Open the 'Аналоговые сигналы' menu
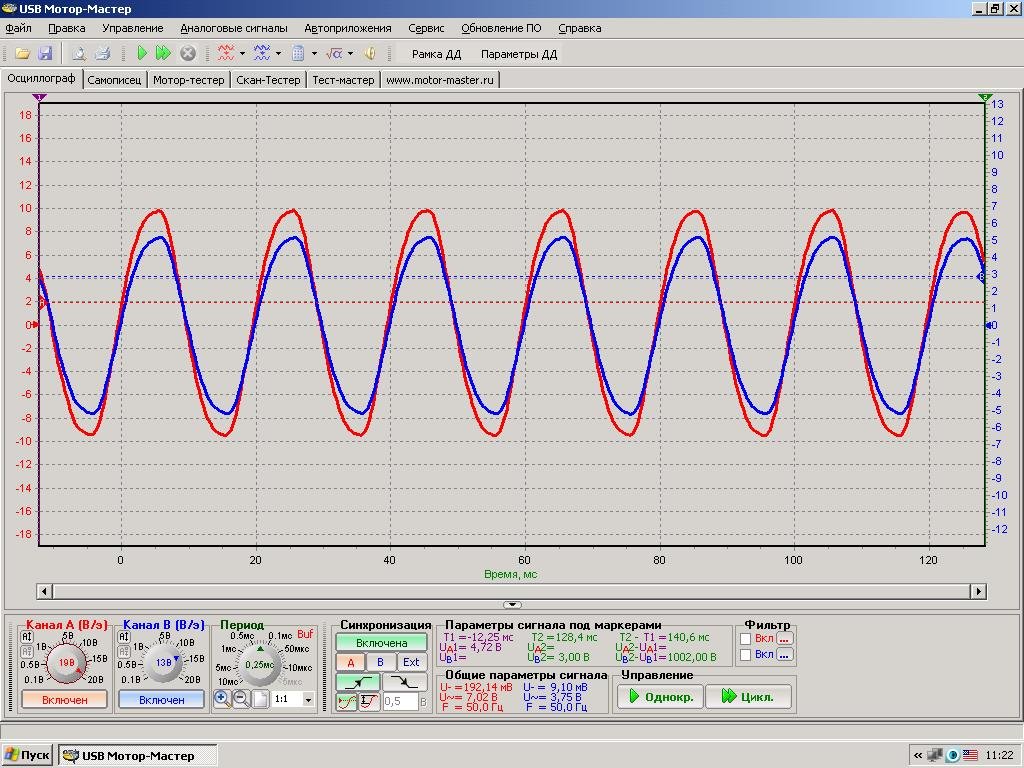1024x768 pixels. point(234,28)
